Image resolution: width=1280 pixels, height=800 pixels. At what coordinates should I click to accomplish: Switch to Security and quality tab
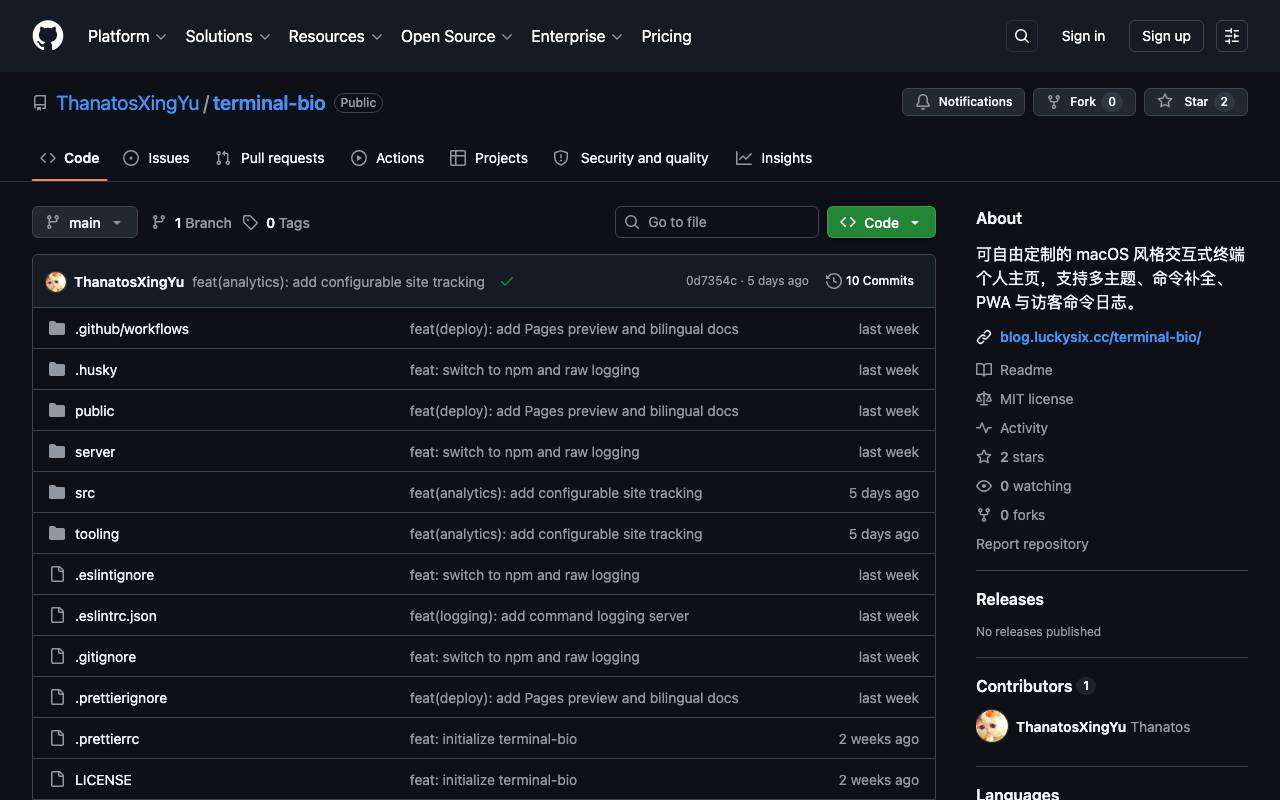click(631, 158)
